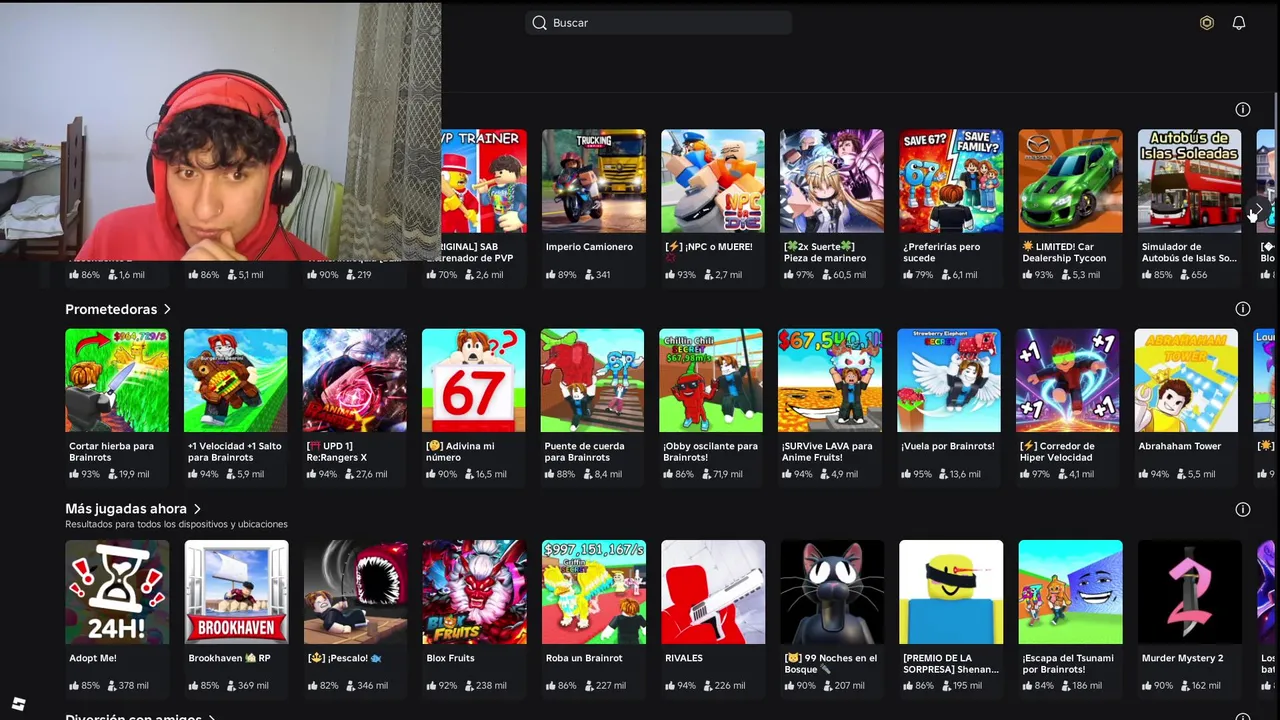Image resolution: width=1280 pixels, height=720 pixels.
Task: Open Roba un Brainrot thumbnail
Action: tap(594, 592)
